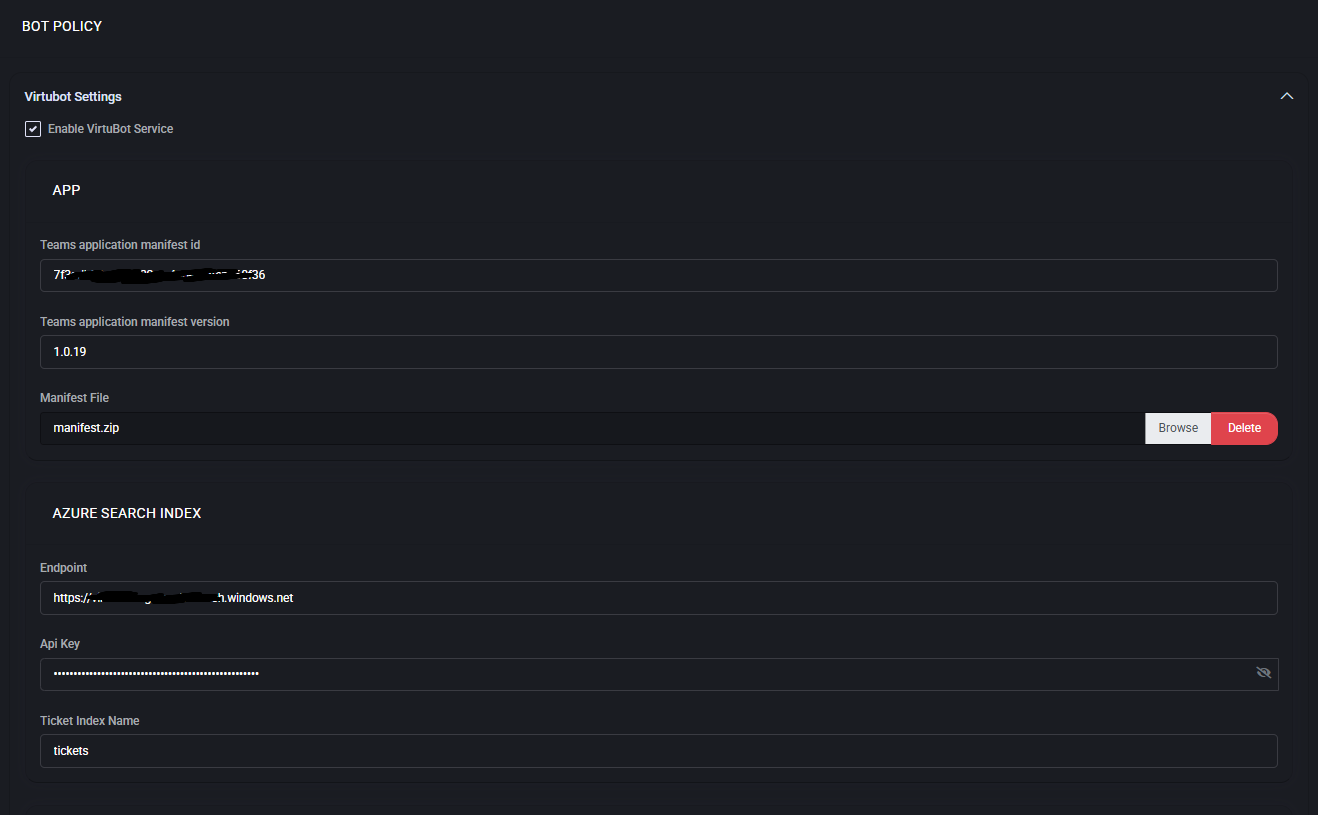Click the Azure search Endpoint URL field

coord(658,598)
